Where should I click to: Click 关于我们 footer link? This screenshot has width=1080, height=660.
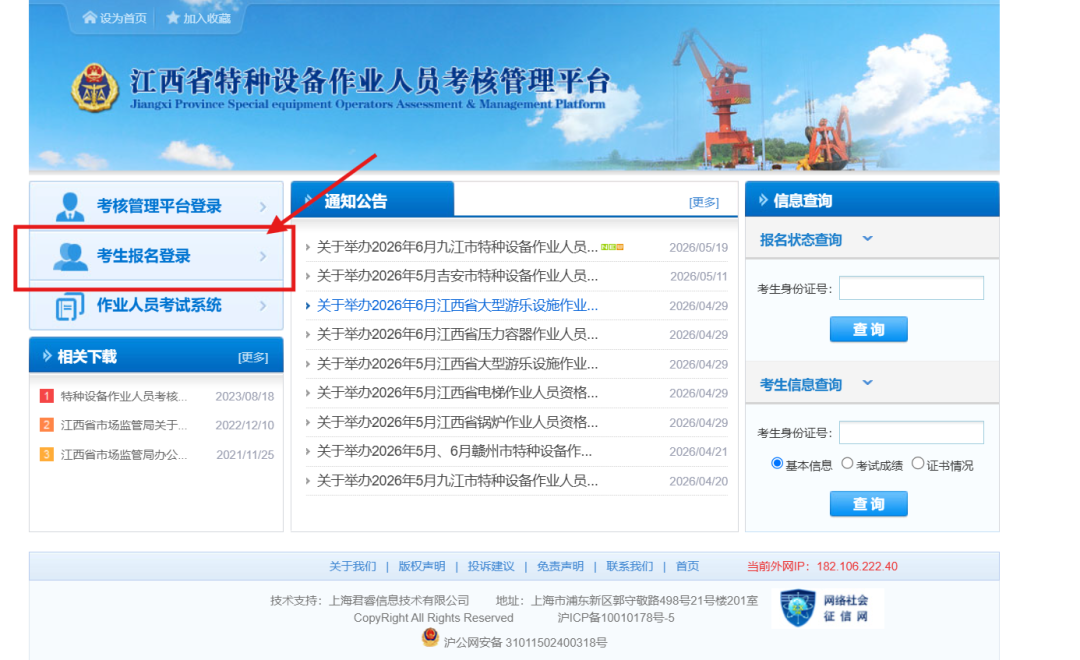pos(353,566)
